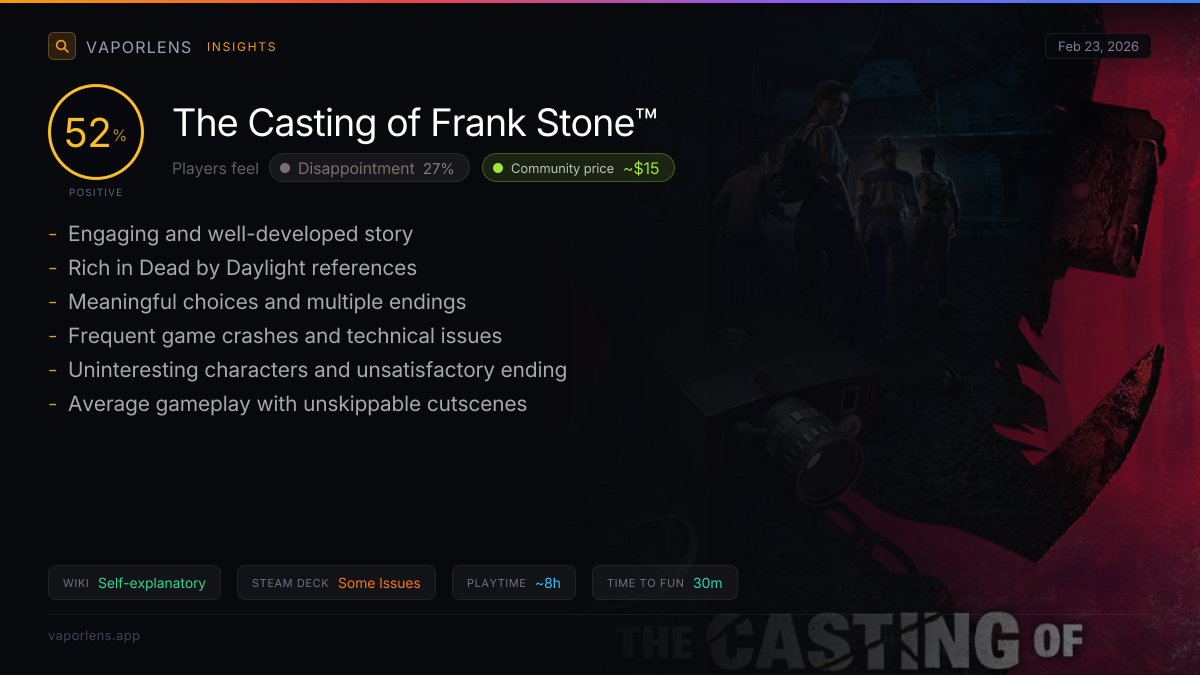Click the Playtime ~8h badge
This screenshot has width=1200, height=675.
[x=513, y=583]
